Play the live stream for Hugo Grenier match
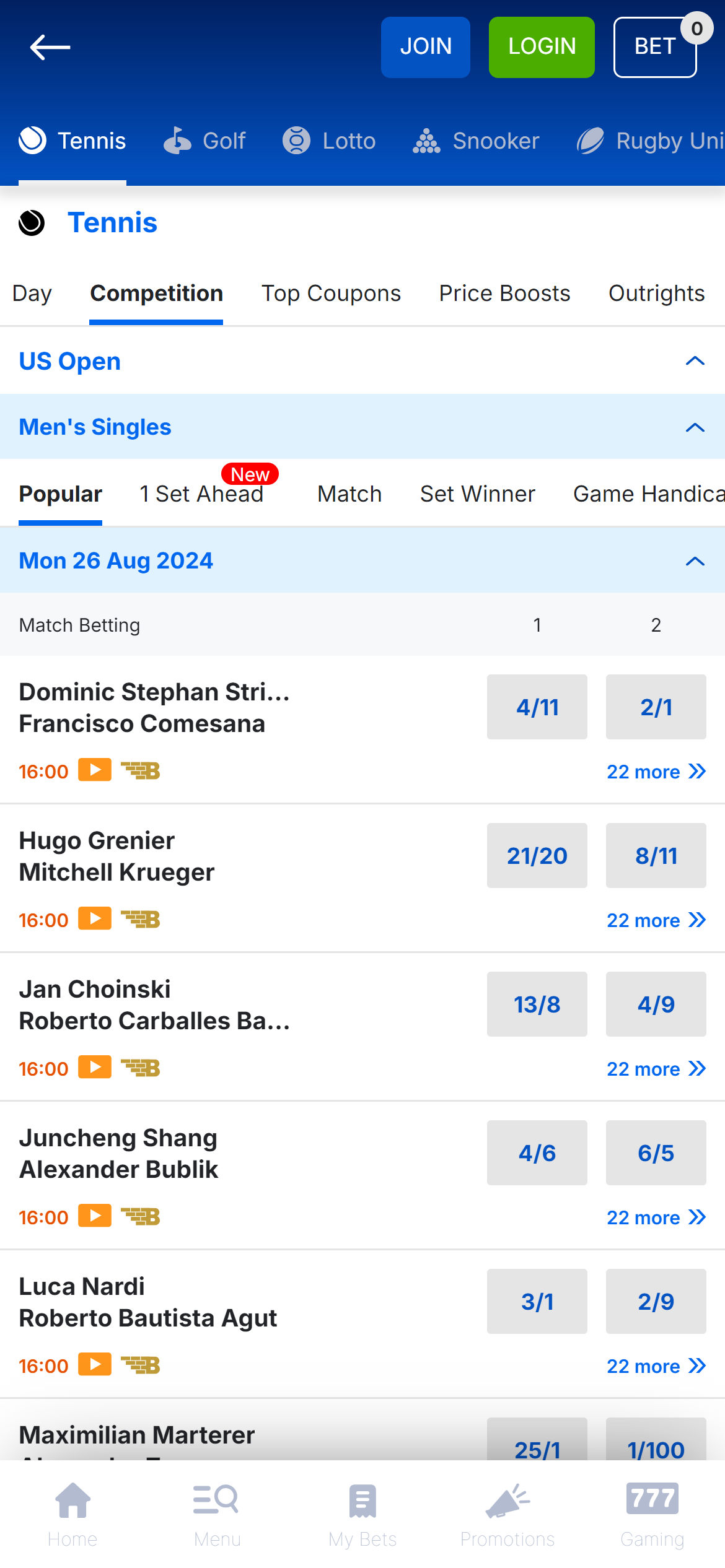 point(94,918)
